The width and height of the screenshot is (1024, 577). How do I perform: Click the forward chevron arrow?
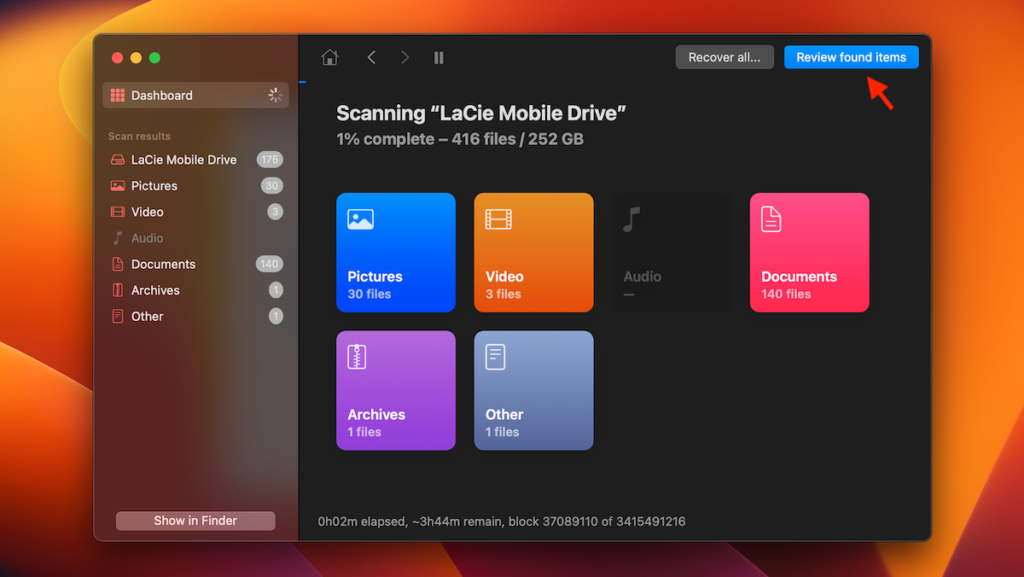[404, 58]
